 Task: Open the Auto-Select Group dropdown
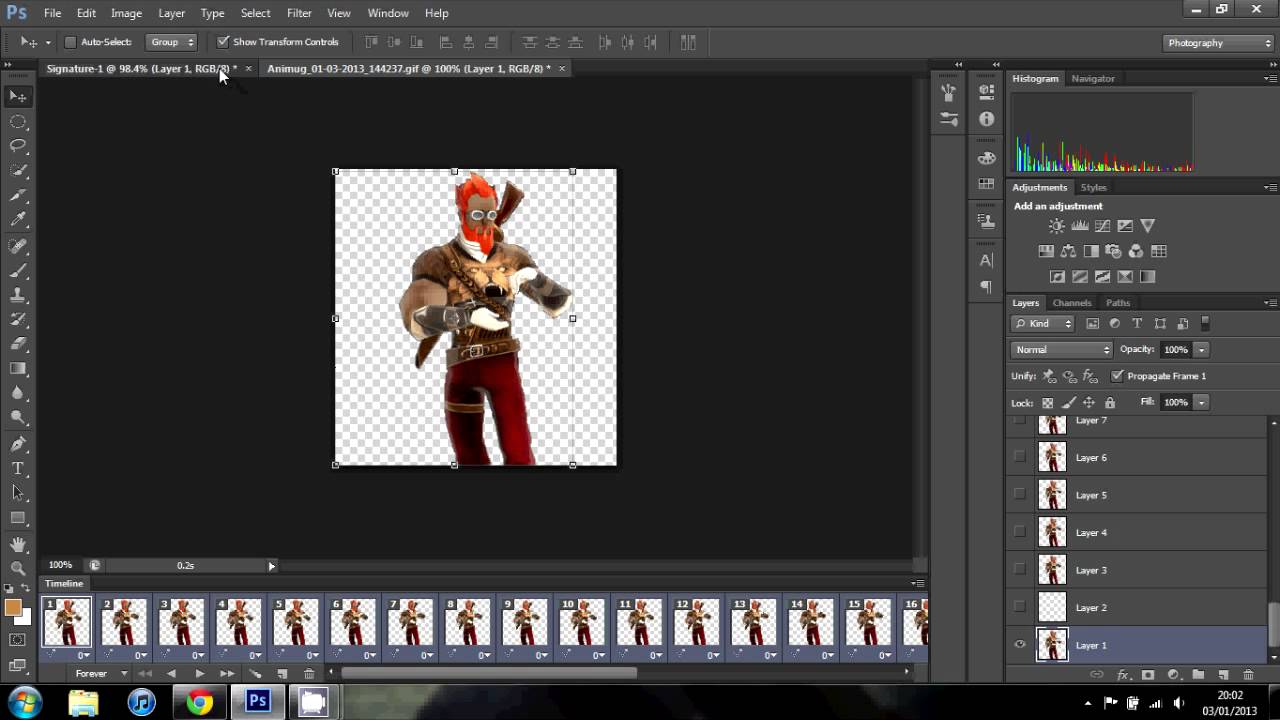pyautogui.click(x=172, y=42)
